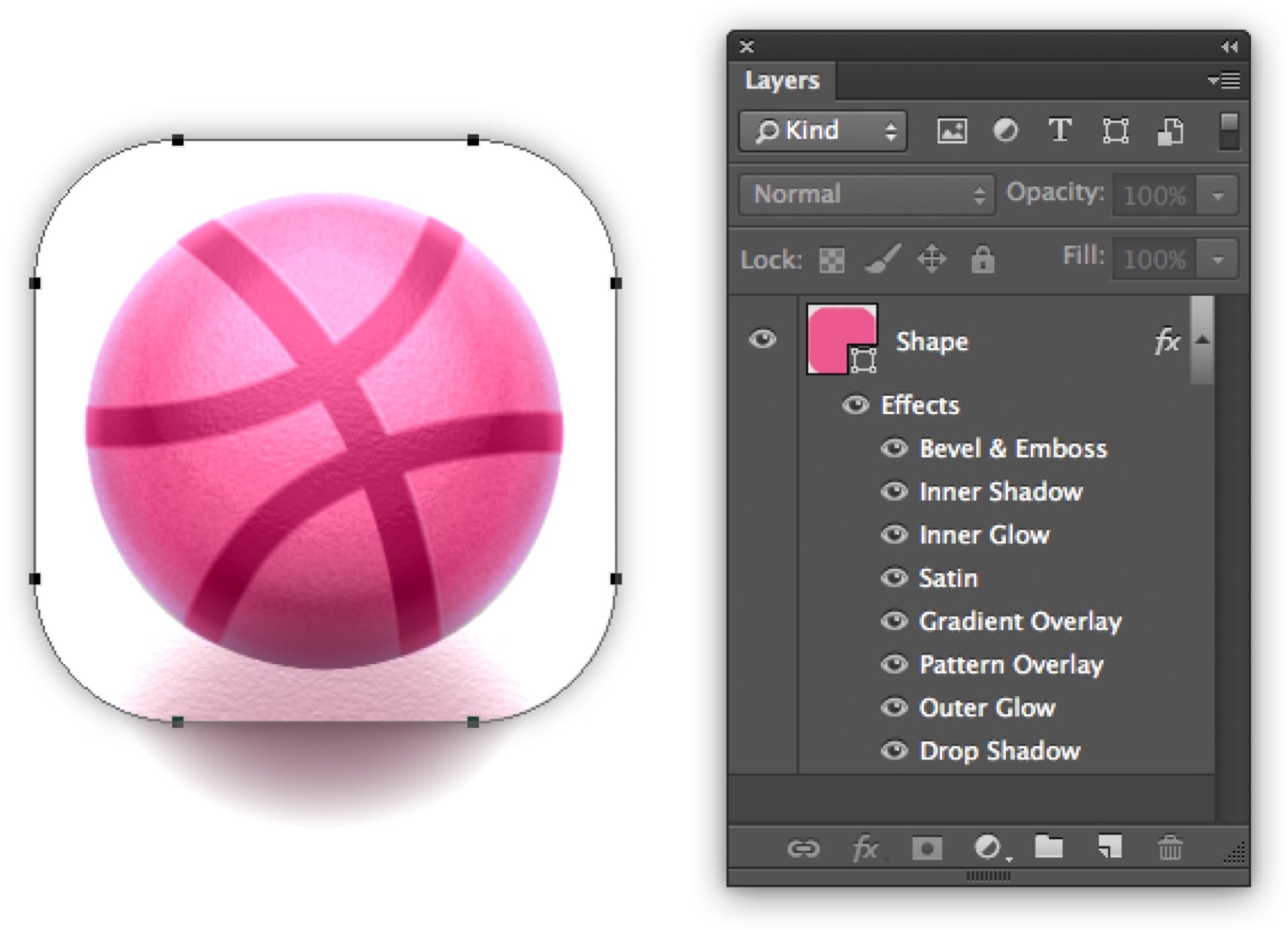Select the Effects row label

pos(920,405)
